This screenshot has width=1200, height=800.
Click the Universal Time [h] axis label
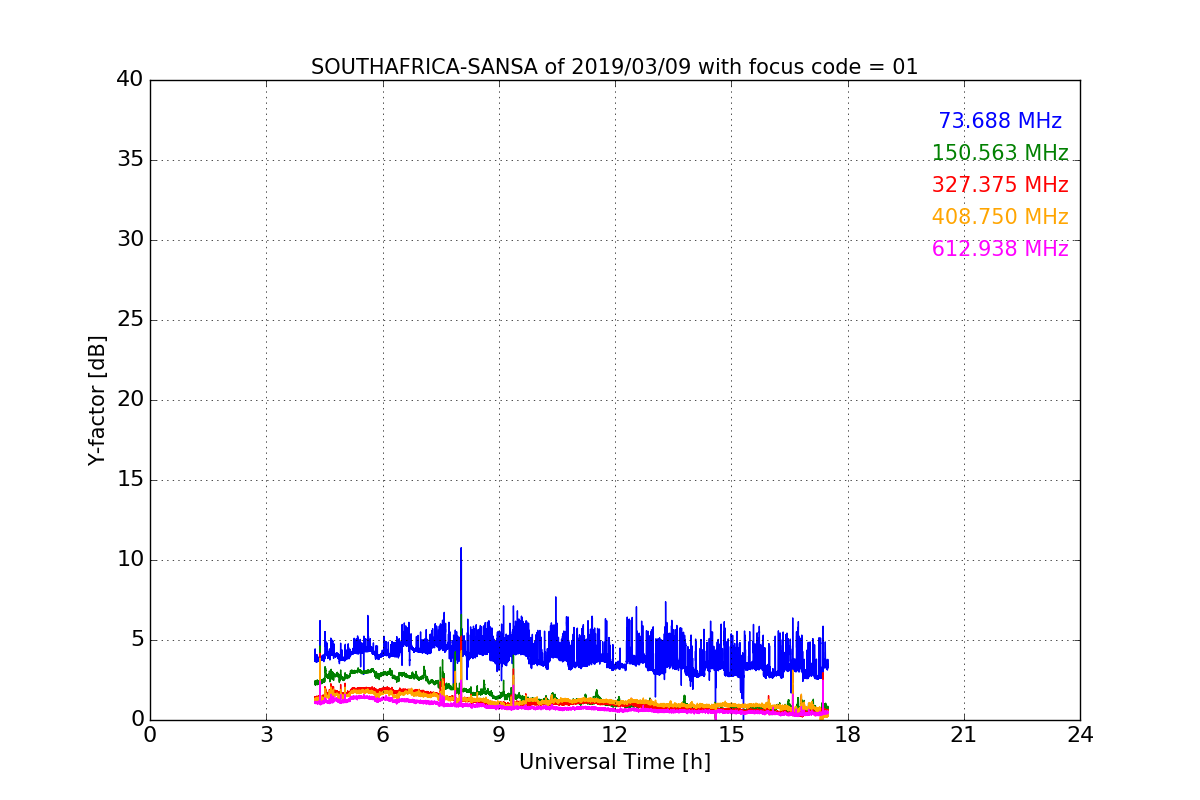click(615, 762)
